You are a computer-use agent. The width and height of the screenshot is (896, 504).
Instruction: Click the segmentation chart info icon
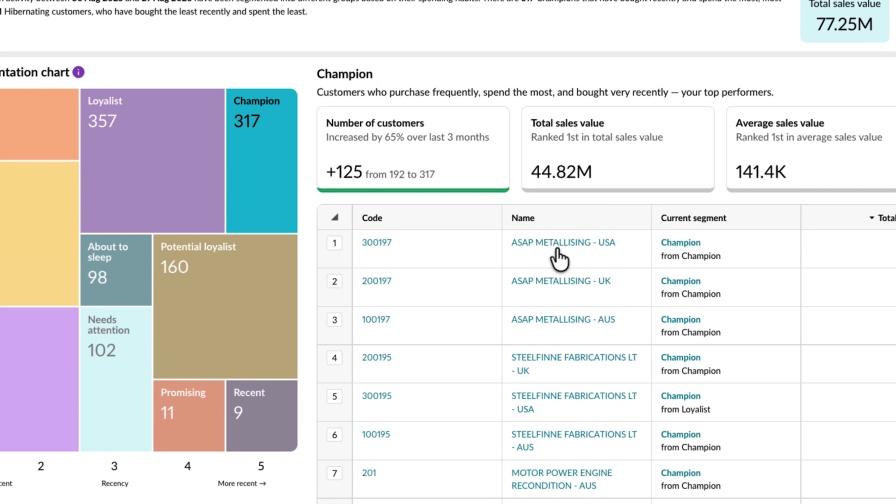click(78, 72)
